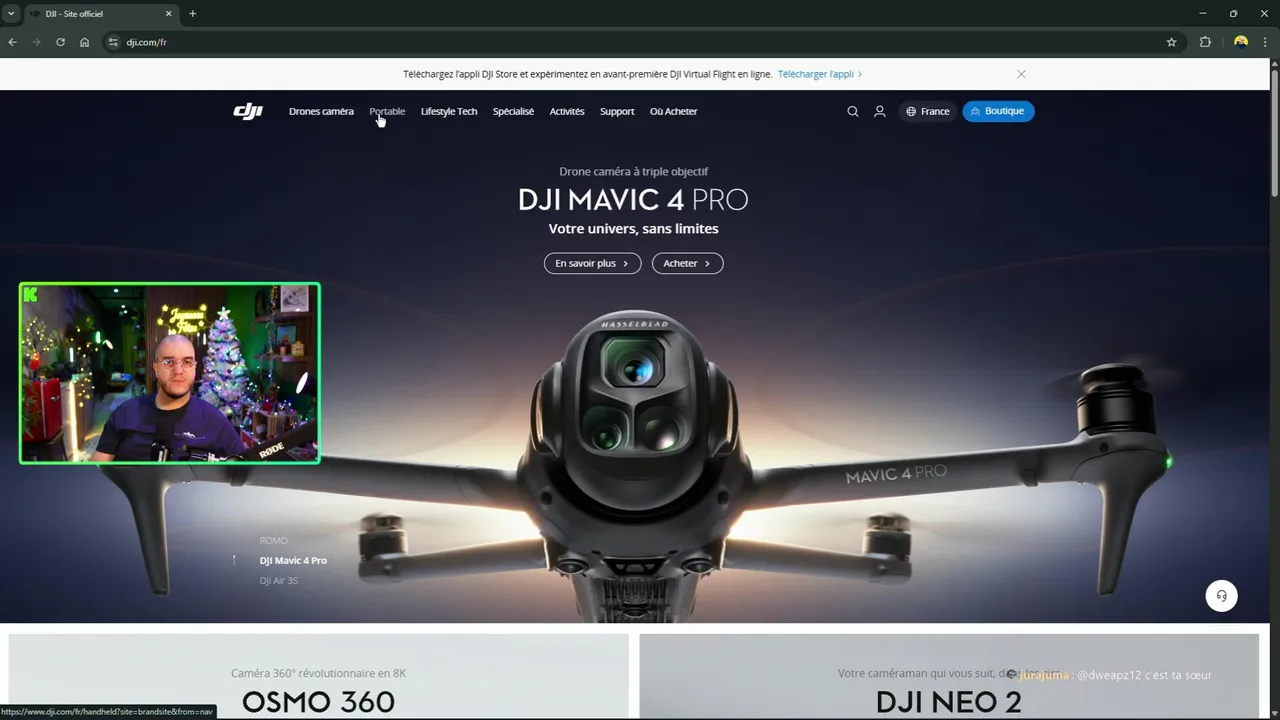Click the browser home icon
Viewport: 1280px width, 720px height.
[x=84, y=42]
